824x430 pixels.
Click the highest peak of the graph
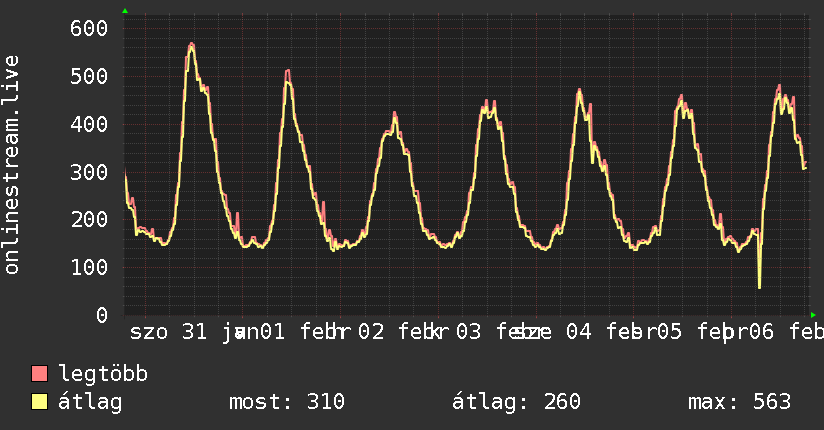pos(190,44)
